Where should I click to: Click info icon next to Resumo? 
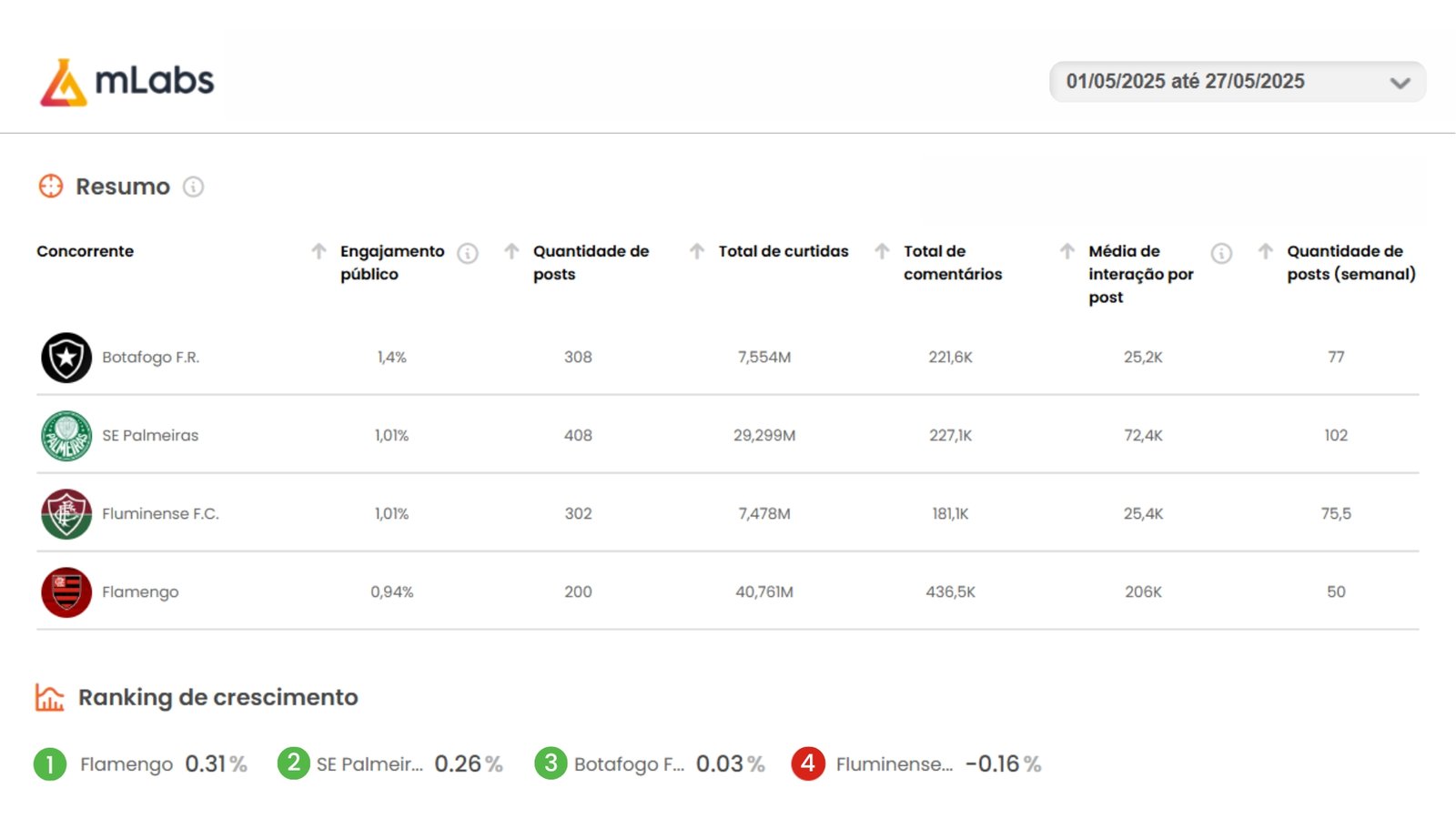point(193,187)
